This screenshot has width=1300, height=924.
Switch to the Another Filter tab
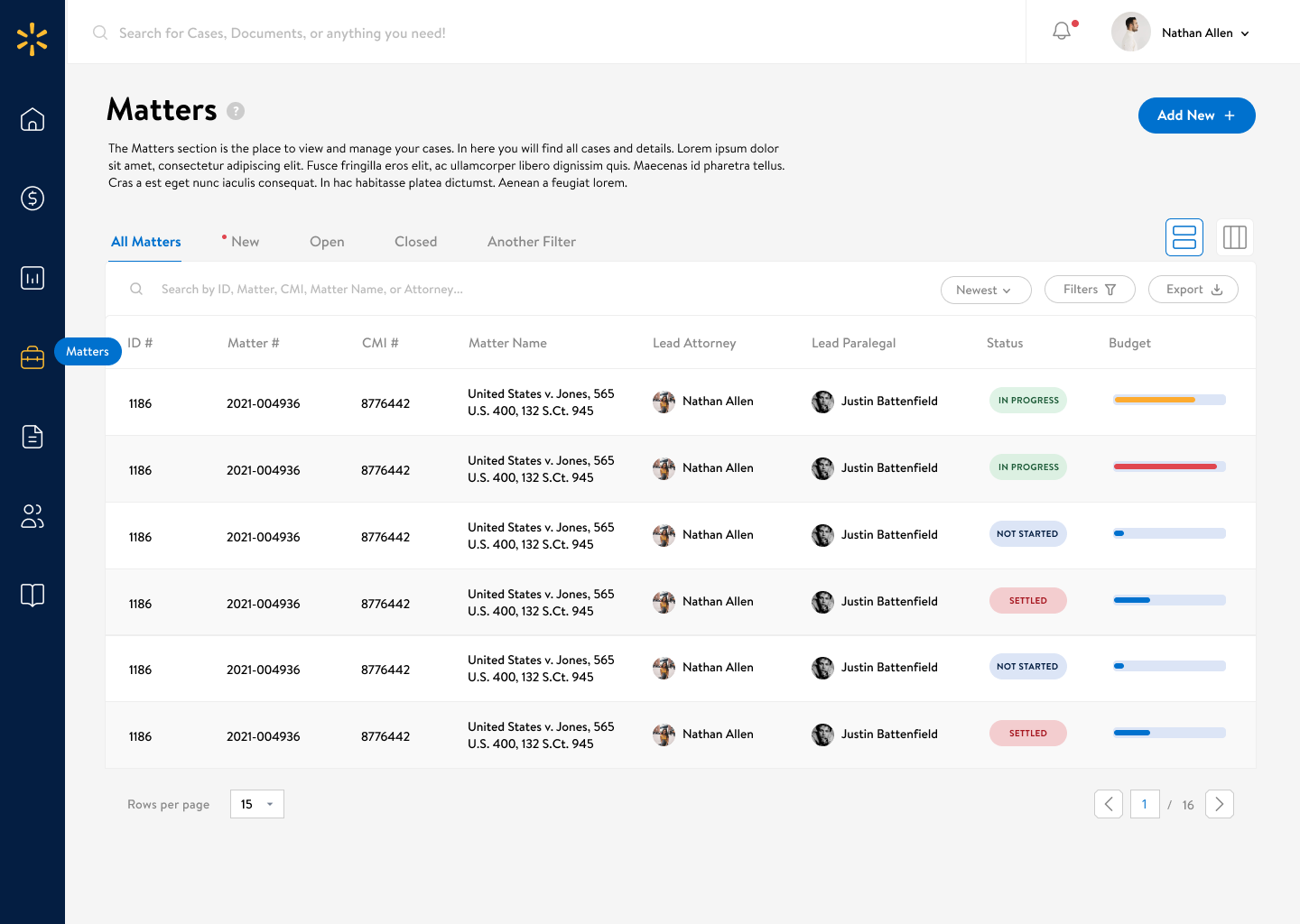(x=532, y=242)
